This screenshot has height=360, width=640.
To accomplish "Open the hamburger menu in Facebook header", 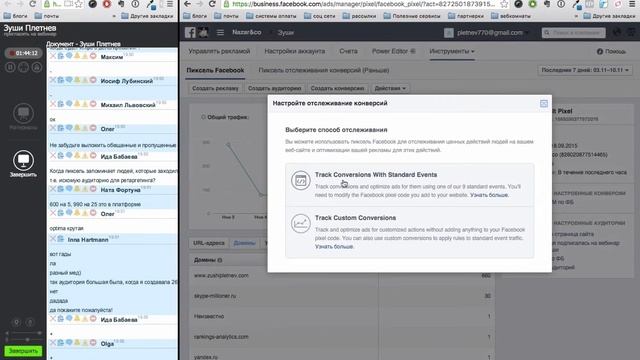I will (x=220, y=32).
